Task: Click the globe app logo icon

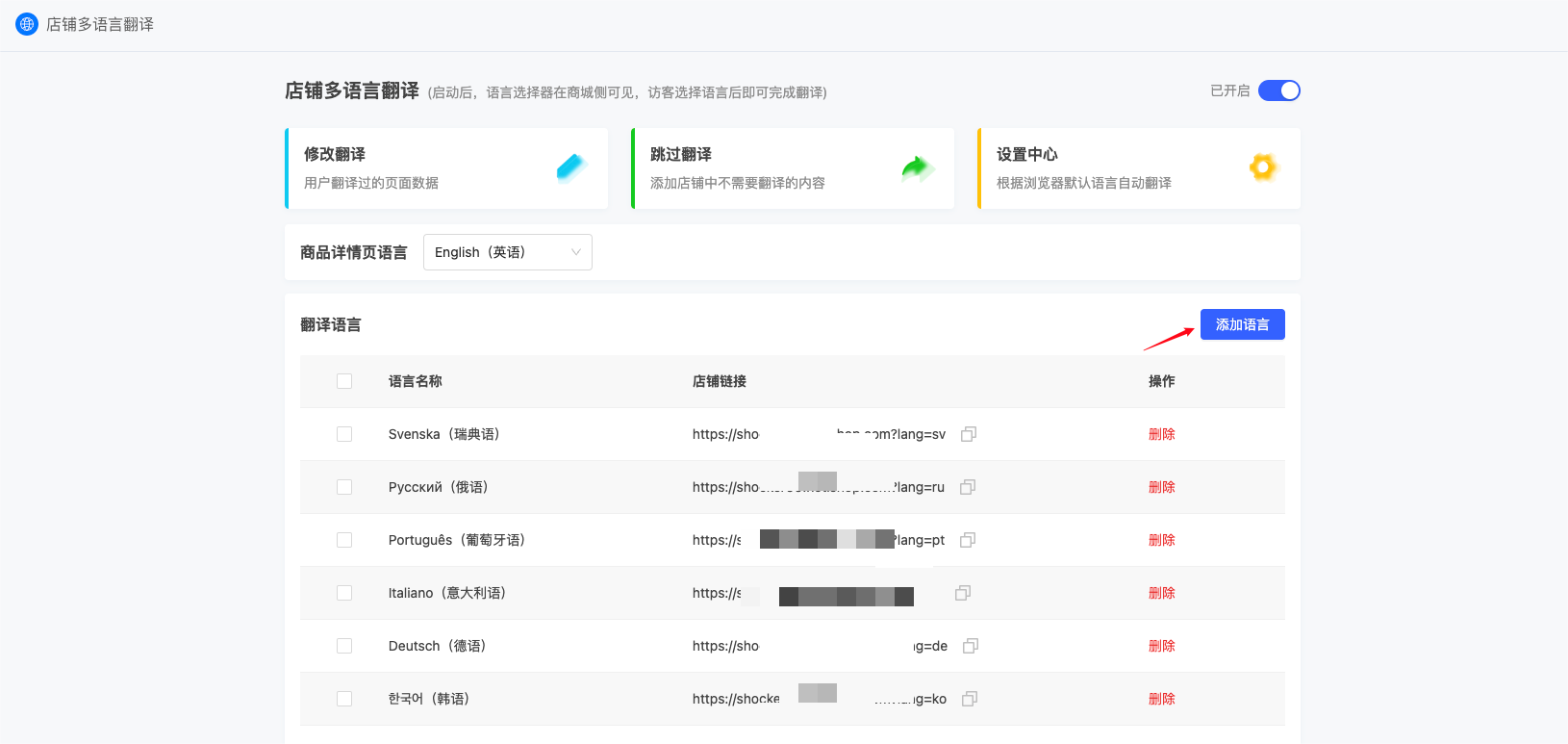Action: (x=27, y=24)
